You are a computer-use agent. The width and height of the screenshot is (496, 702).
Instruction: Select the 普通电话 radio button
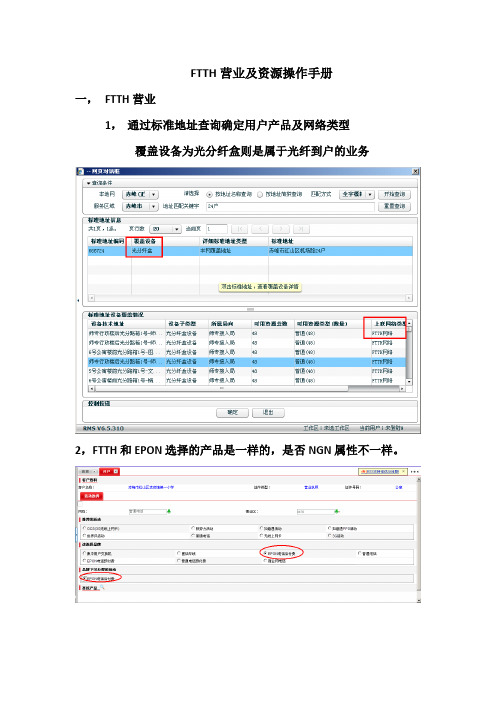pos(359,554)
